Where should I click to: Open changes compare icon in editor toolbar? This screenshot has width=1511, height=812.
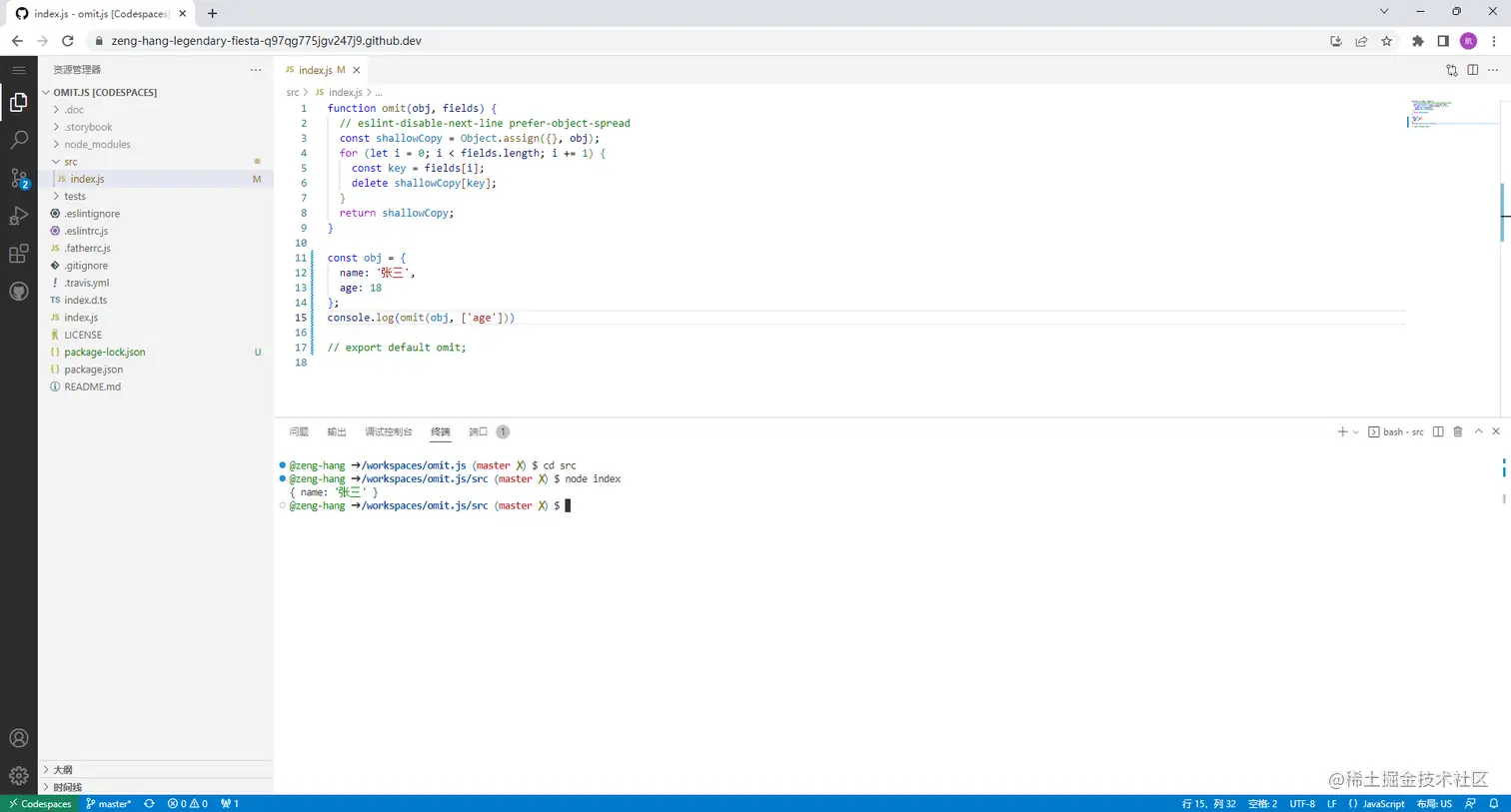point(1452,70)
